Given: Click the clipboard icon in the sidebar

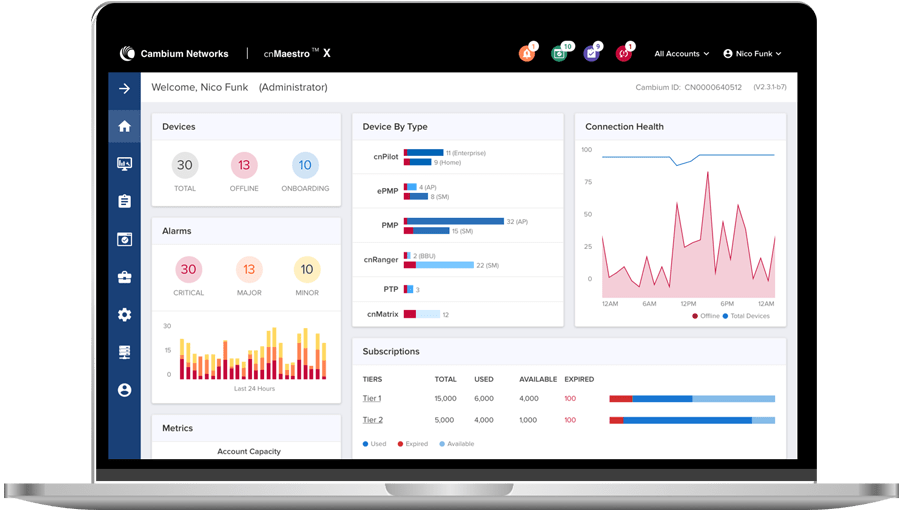Looking at the screenshot, I should coord(124,201).
